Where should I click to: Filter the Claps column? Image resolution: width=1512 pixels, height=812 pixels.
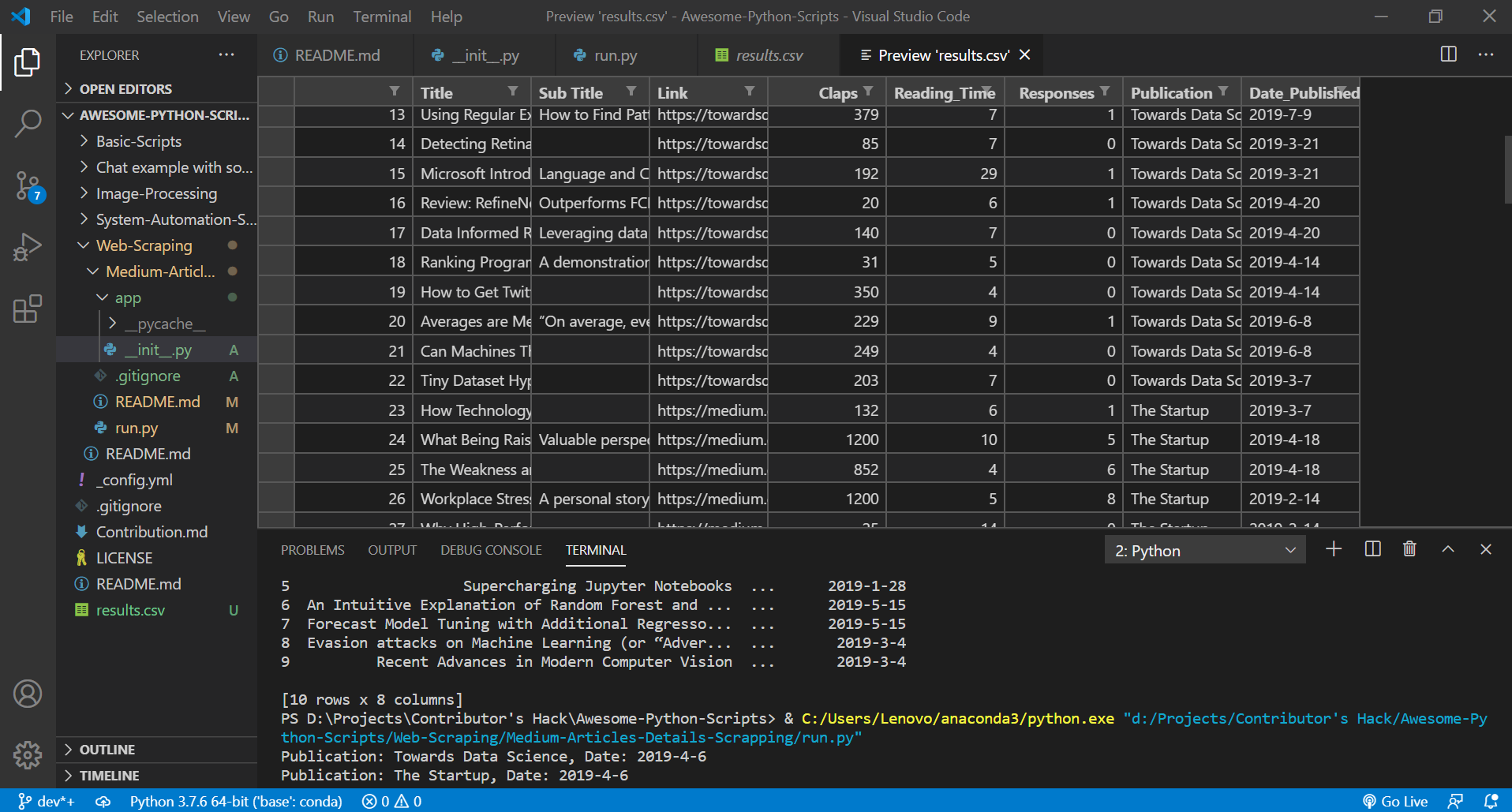click(x=868, y=92)
